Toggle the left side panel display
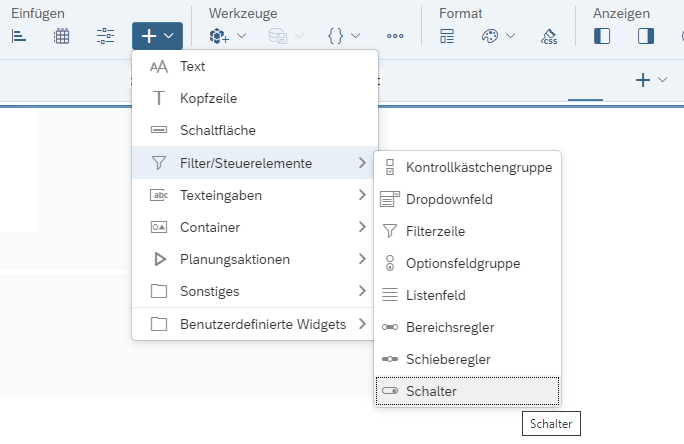The image size is (684, 444). pos(602,36)
